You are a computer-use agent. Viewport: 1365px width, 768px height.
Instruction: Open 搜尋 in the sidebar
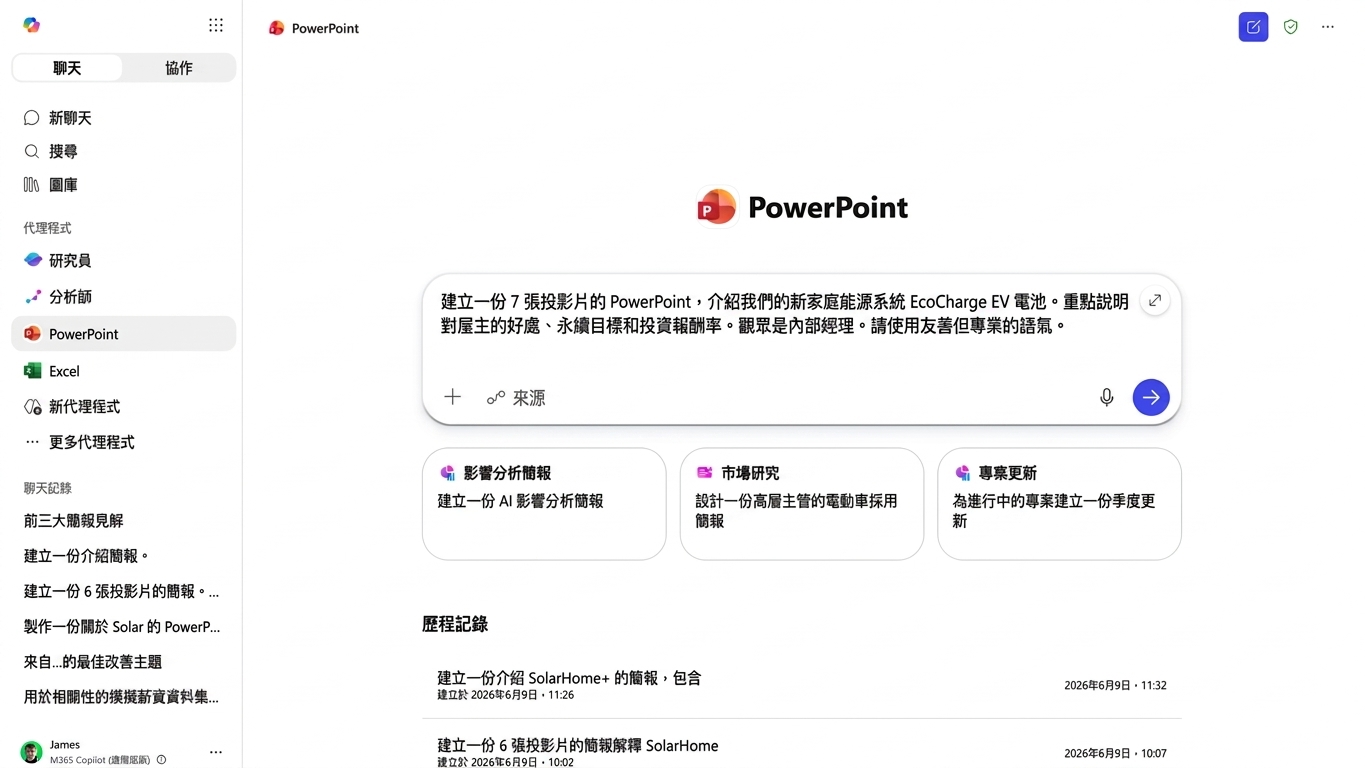click(x=124, y=151)
